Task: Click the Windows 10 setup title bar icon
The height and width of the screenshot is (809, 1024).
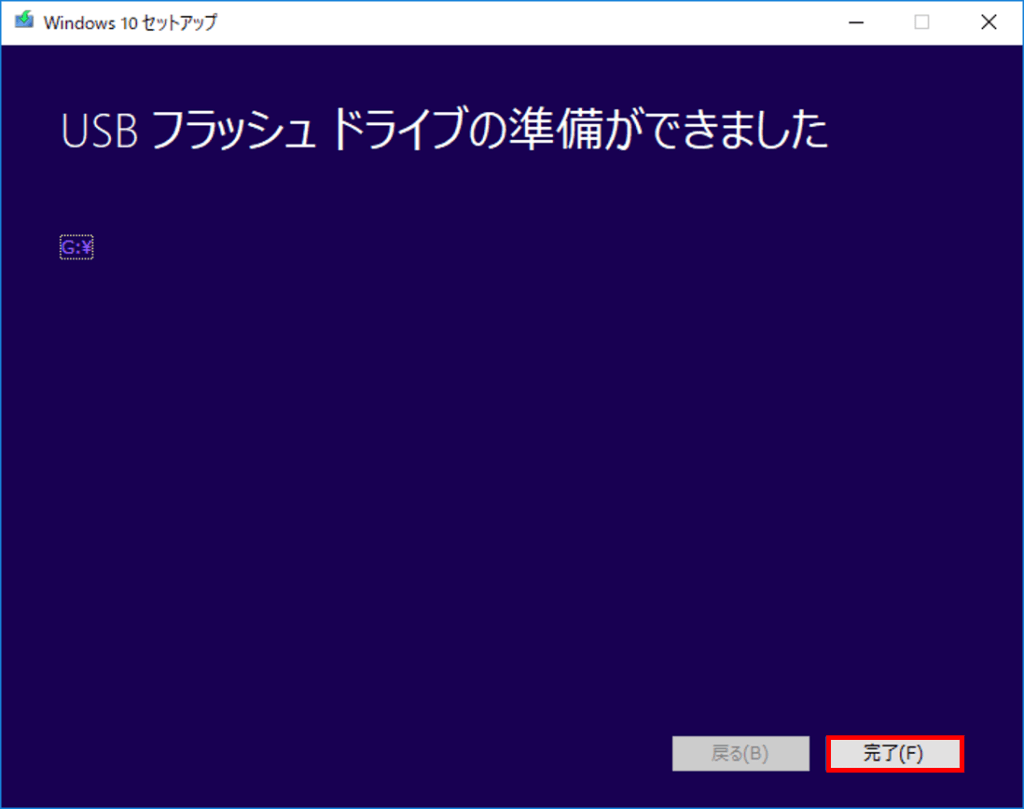Action: [24, 21]
